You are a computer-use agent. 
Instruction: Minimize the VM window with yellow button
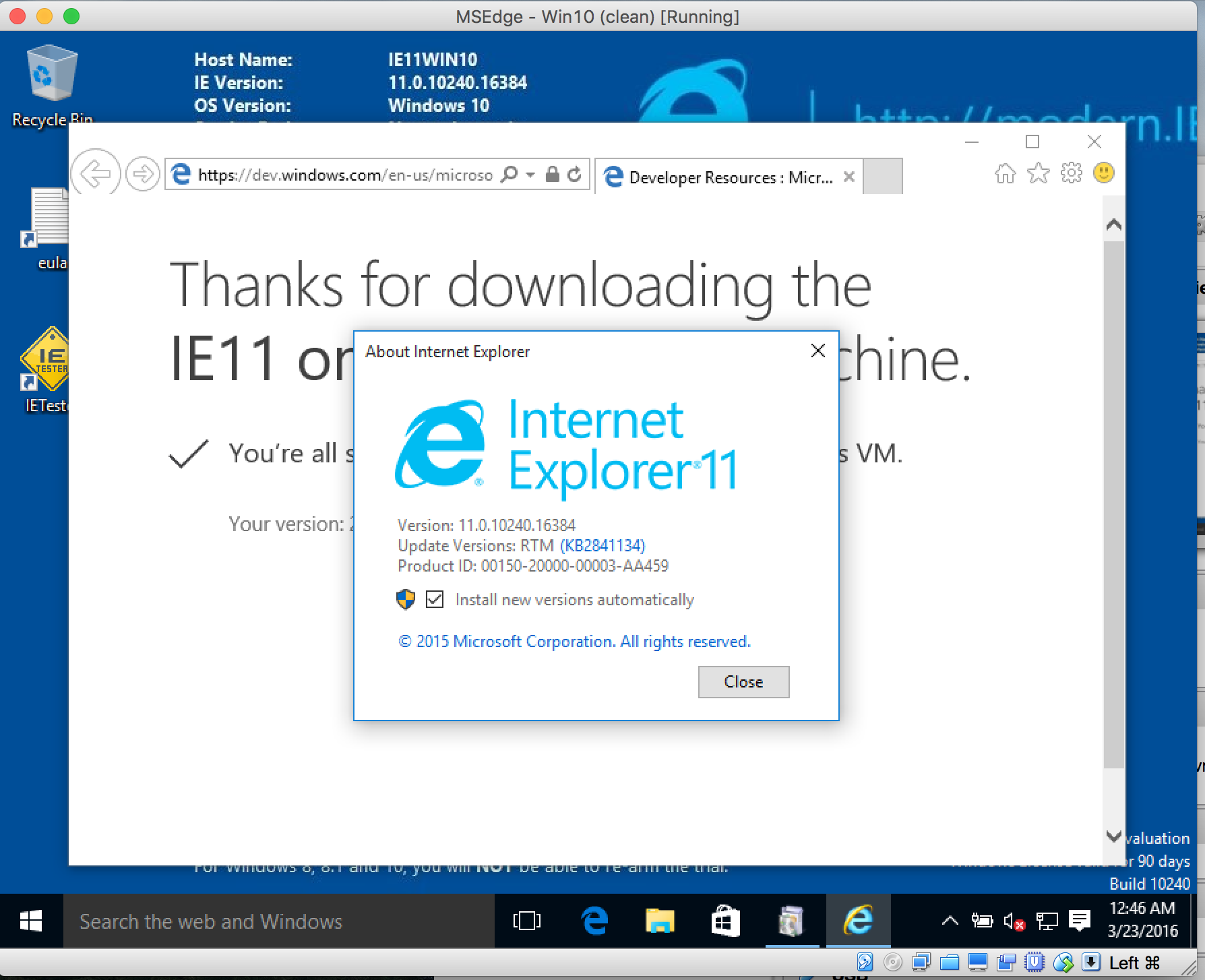tap(44, 16)
